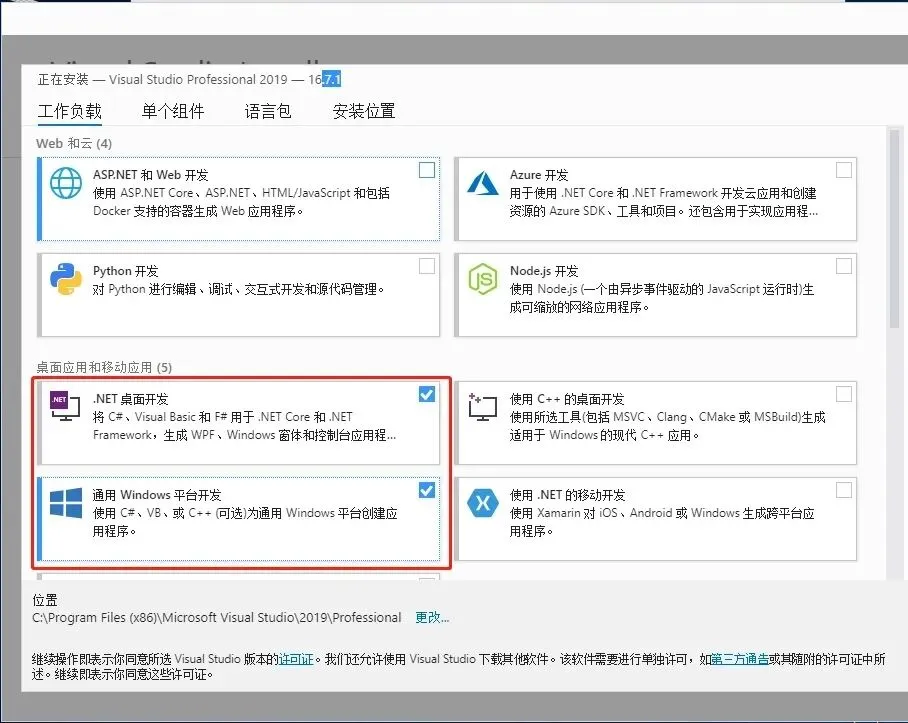Click the Python logo icon
Screen dimensions: 908x723
(x=65, y=279)
